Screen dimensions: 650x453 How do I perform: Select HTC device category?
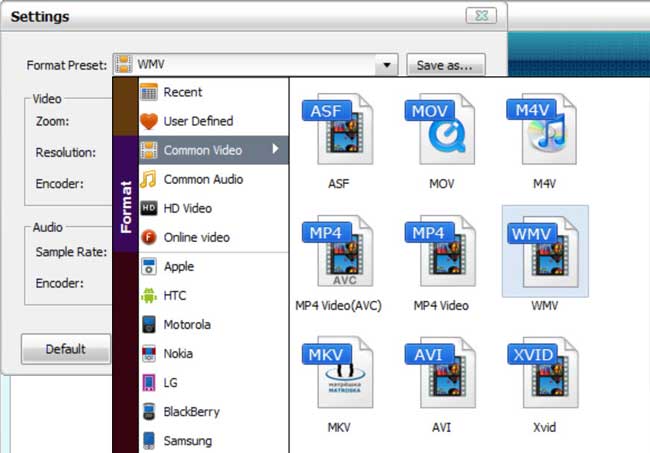213,296
